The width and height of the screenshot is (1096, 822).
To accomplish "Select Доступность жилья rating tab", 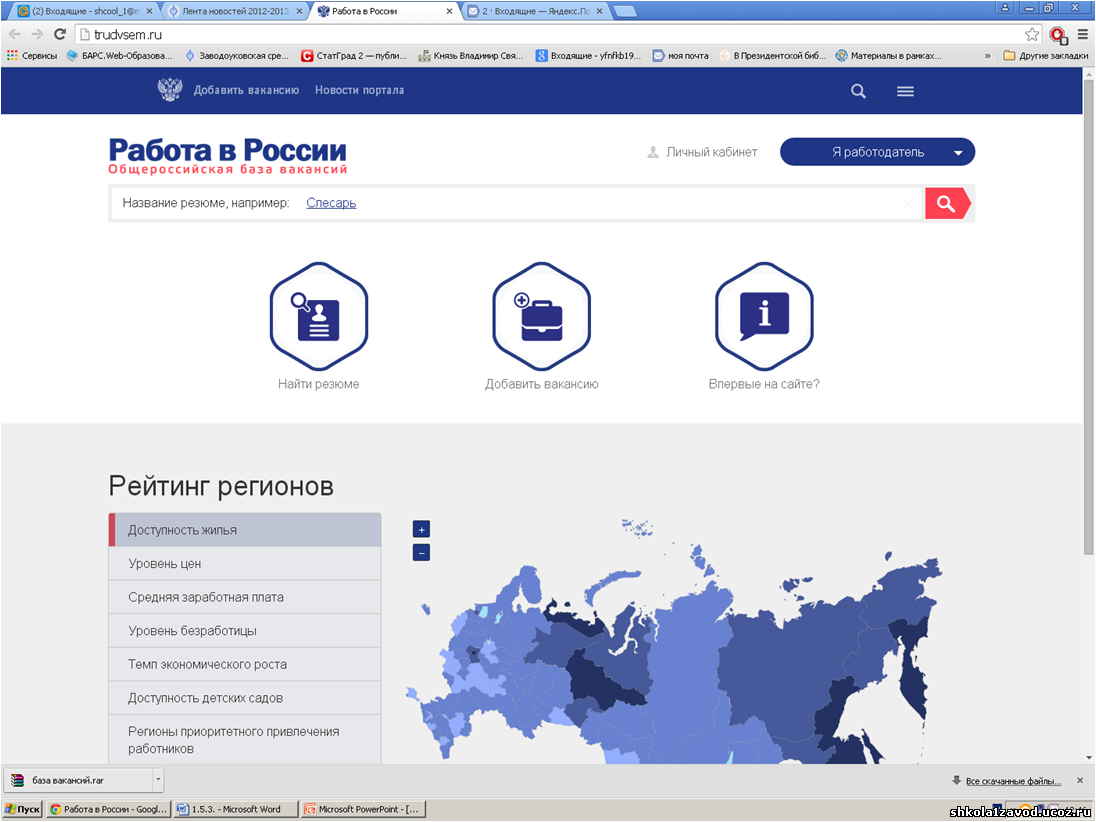I will [x=245, y=530].
